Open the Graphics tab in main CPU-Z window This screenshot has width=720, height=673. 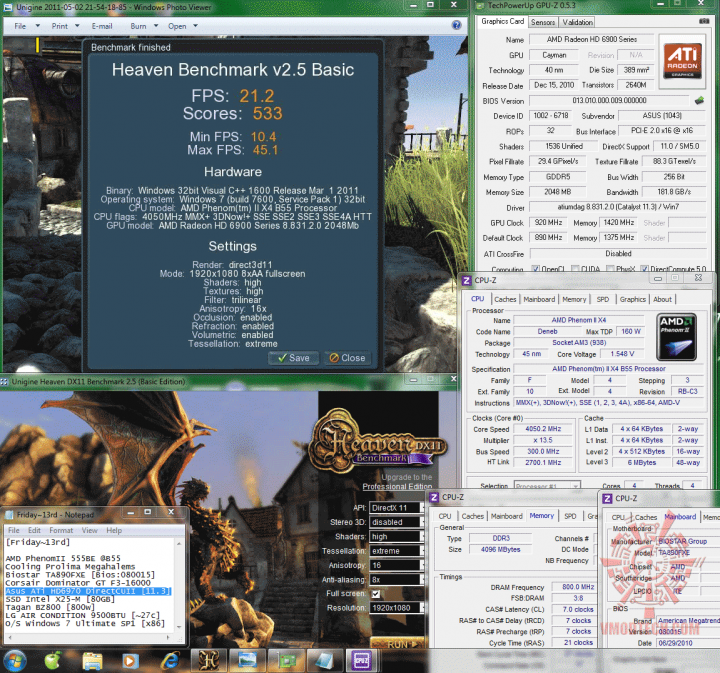point(632,299)
